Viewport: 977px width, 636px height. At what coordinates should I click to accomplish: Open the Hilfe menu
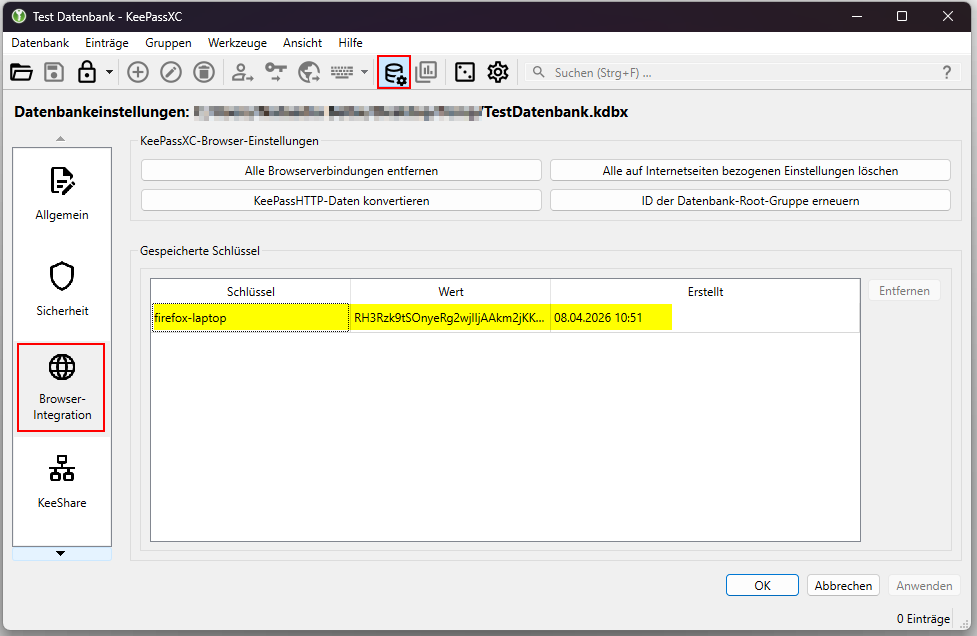click(350, 42)
